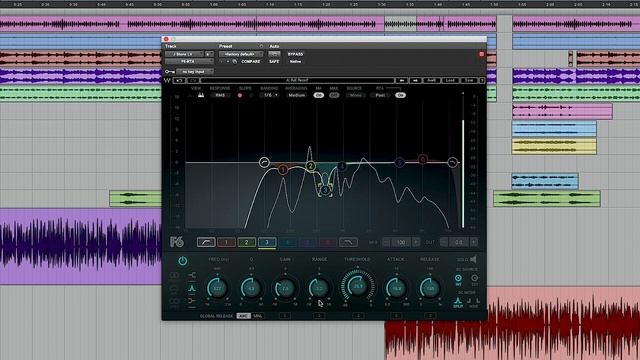Select EQ node 2 on the graph

coord(311,166)
